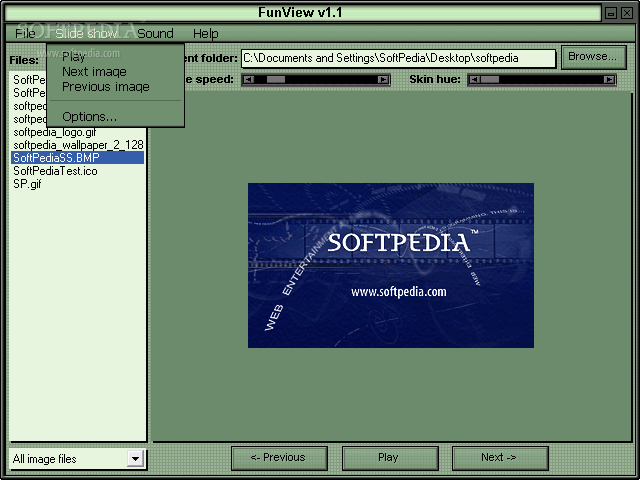Click the speed slider thumb
The width and height of the screenshot is (640, 480).
[x=276, y=80]
